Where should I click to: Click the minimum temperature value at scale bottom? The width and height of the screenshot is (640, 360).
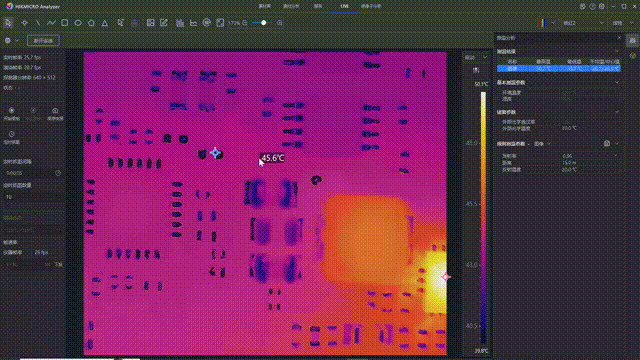click(481, 351)
